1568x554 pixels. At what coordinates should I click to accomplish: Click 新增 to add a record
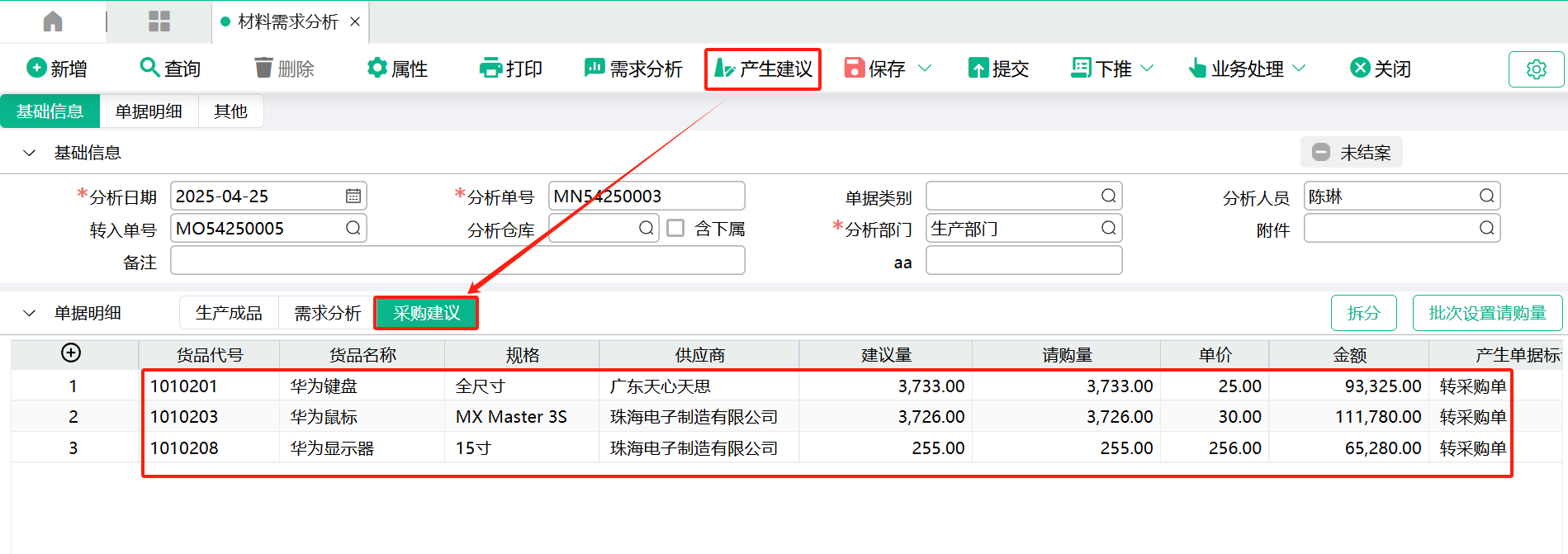57,69
